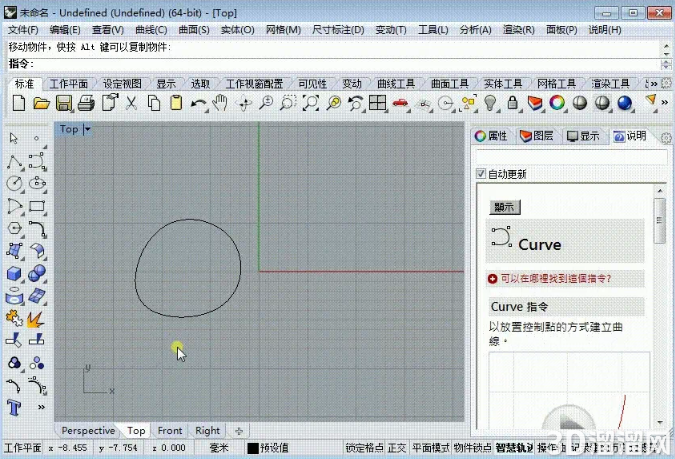675x459 pixels.
Task: Click the help panel search field
Action: [x=571, y=157]
